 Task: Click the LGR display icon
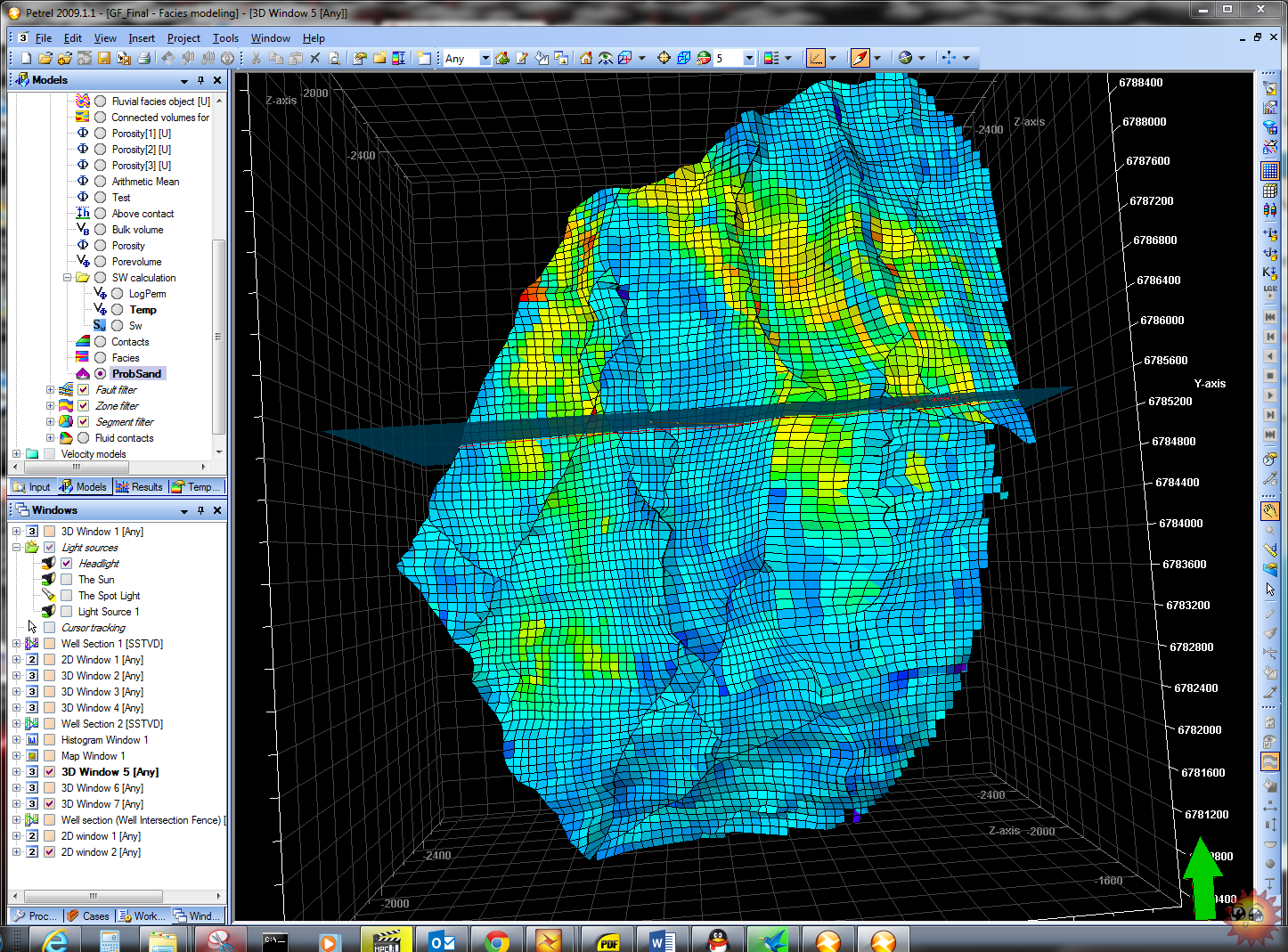pyautogui.click(x=1270, y=290)
